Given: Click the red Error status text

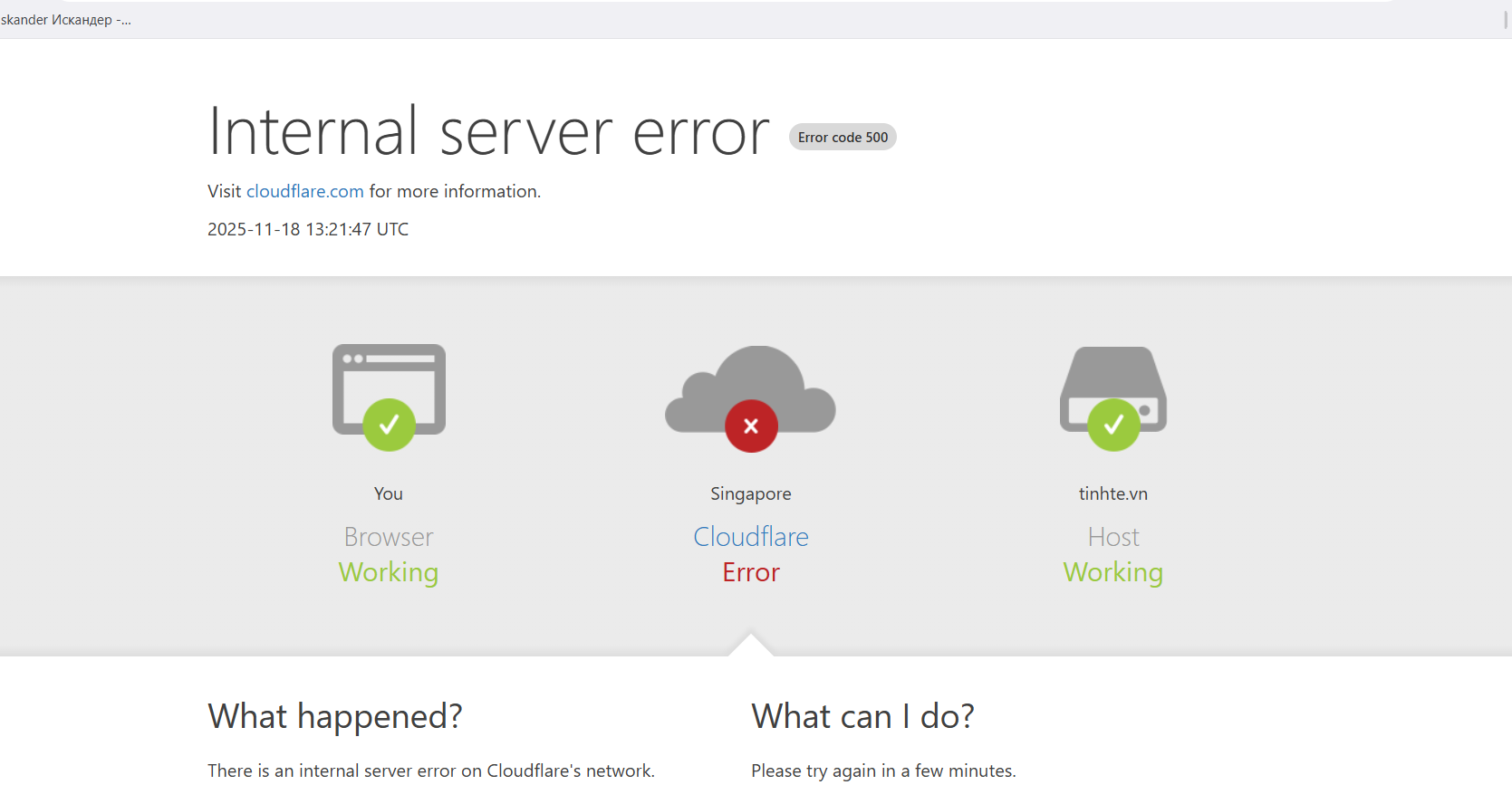Looking at the screenshot, I should click(x=750, y=572).
